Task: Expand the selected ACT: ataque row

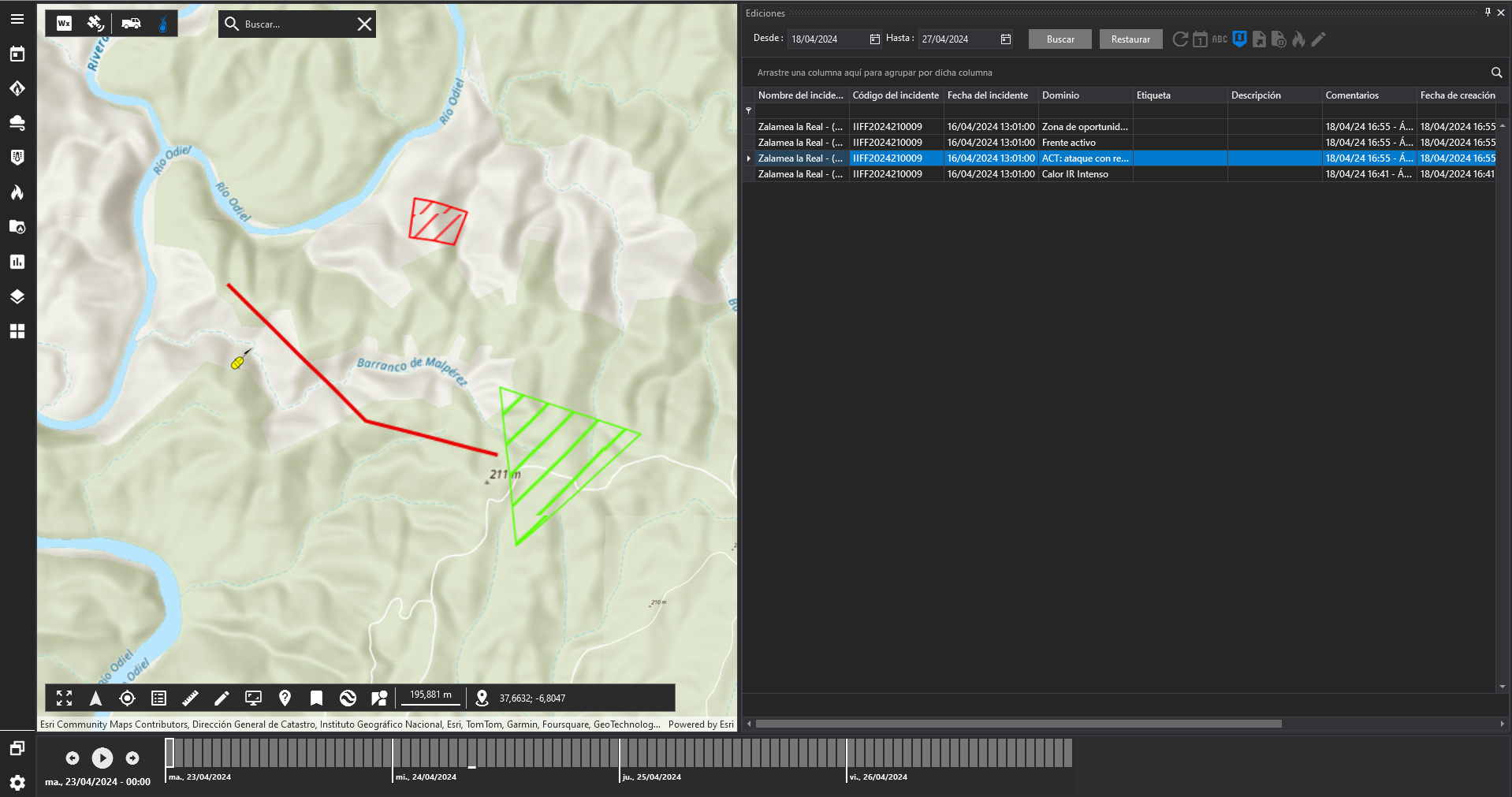Action: pyautogui.click(x=748, y=158)
